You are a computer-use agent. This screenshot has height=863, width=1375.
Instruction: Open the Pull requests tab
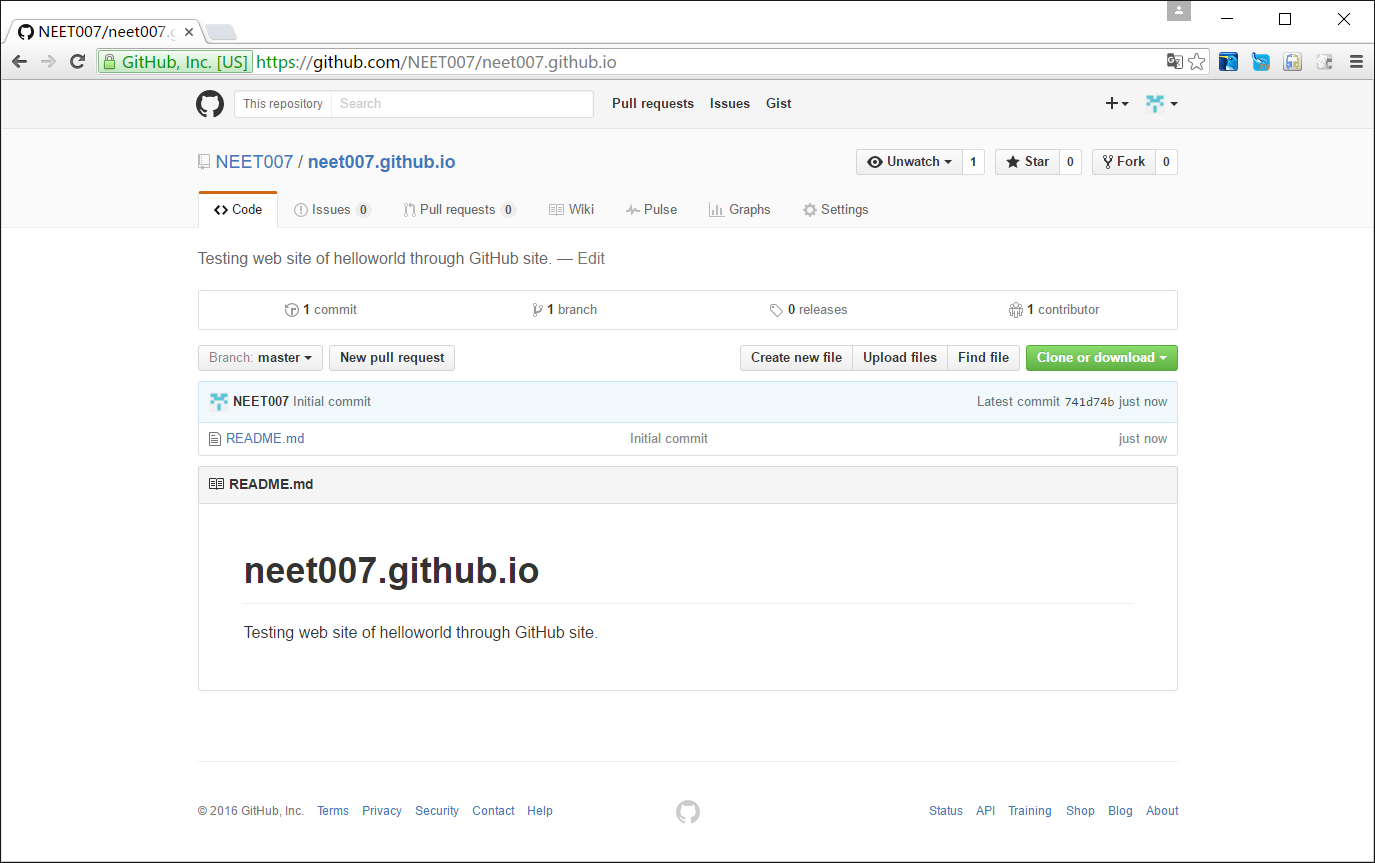(459, 210)
